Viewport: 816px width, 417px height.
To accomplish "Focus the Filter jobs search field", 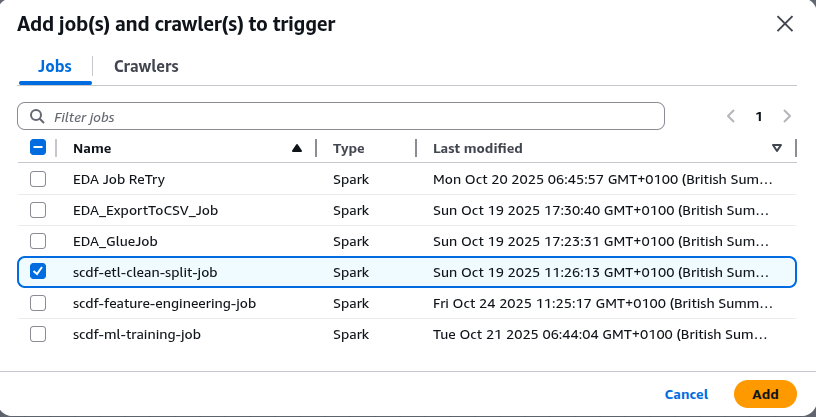I will [350, 116].
